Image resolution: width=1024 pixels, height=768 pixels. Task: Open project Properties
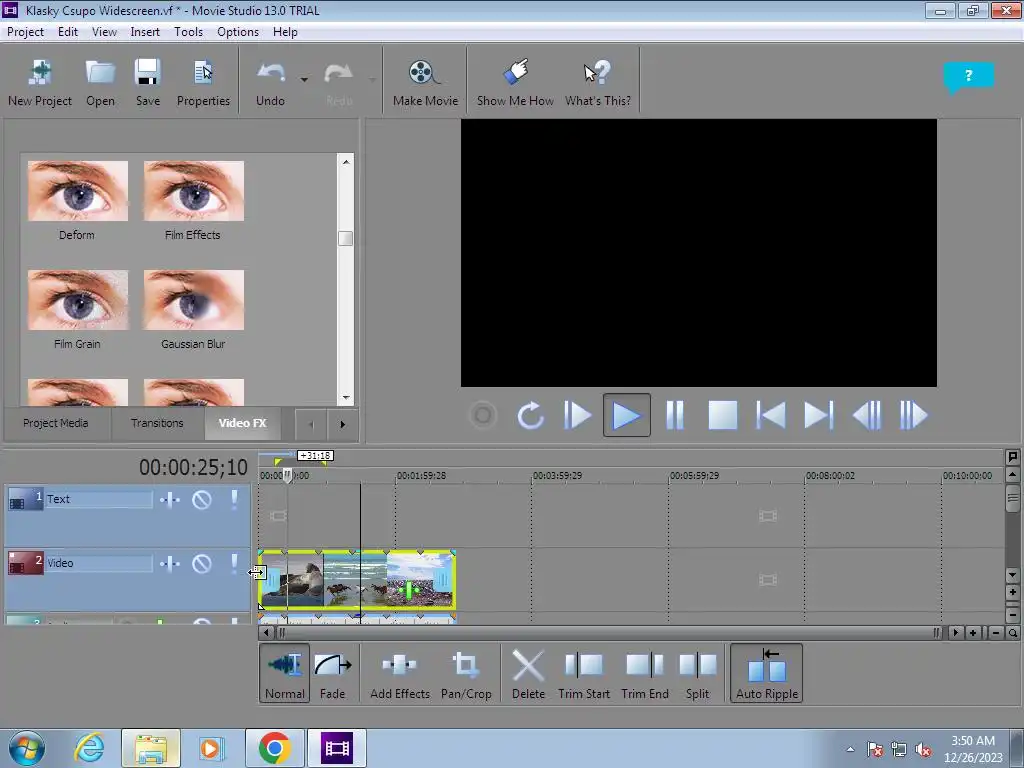[203, 82]
